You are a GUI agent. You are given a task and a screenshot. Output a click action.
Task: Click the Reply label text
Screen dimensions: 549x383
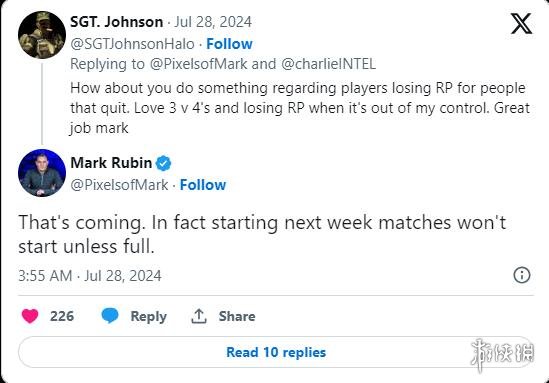pyautogui.click(x=148, y=316)
